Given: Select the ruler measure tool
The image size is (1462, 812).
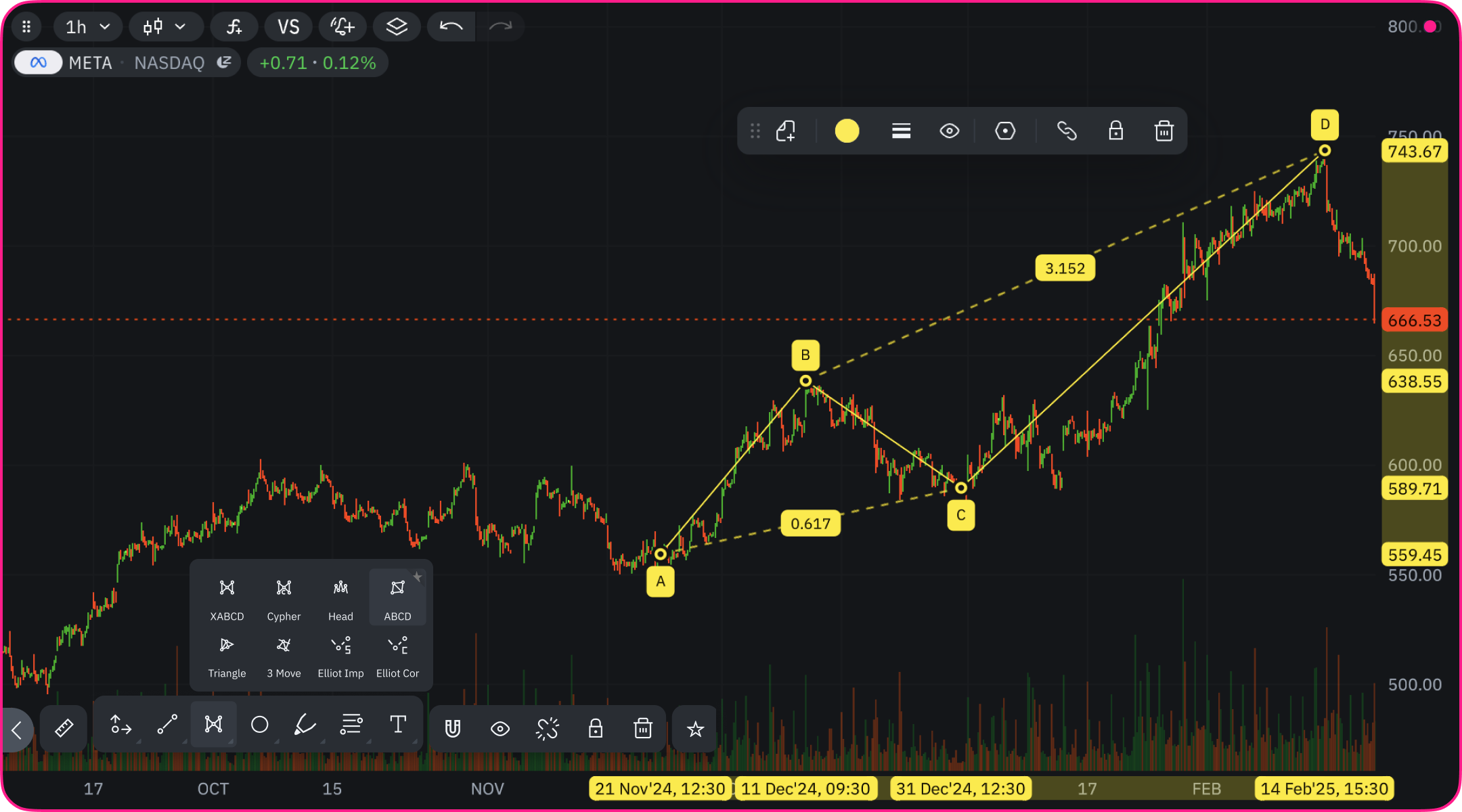Looking at the screenshot, I should click(x=64, y=728).
